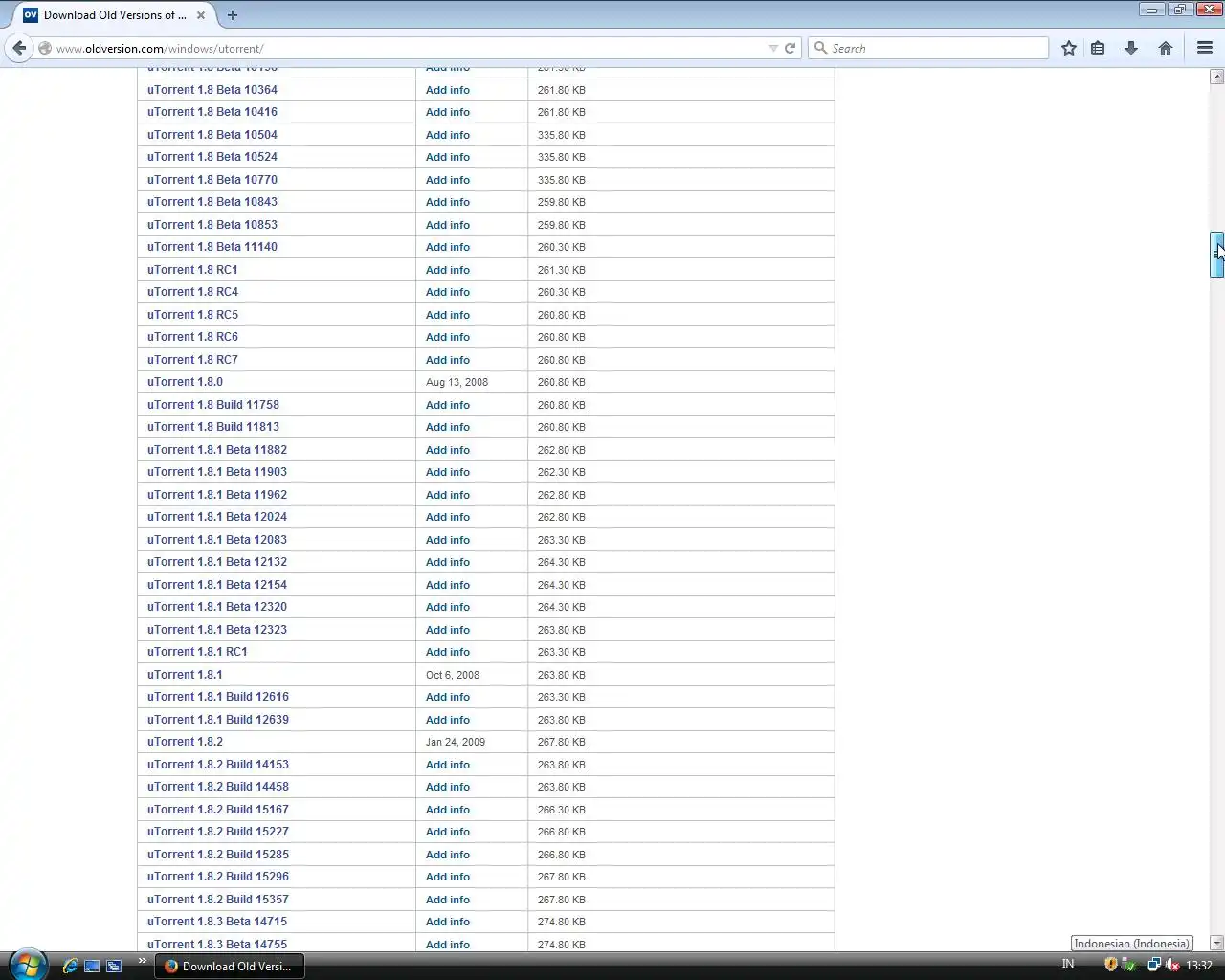Launch Internet Explorer from quick launch

coord(70,966)
